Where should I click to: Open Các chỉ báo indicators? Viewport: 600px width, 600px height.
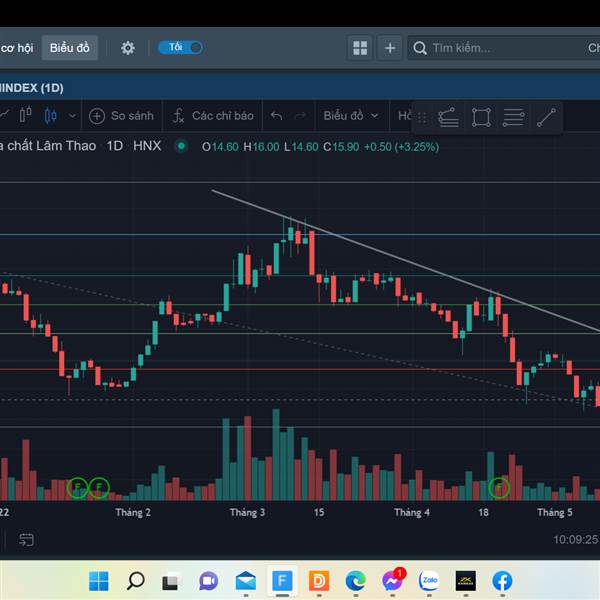point(213,116)
